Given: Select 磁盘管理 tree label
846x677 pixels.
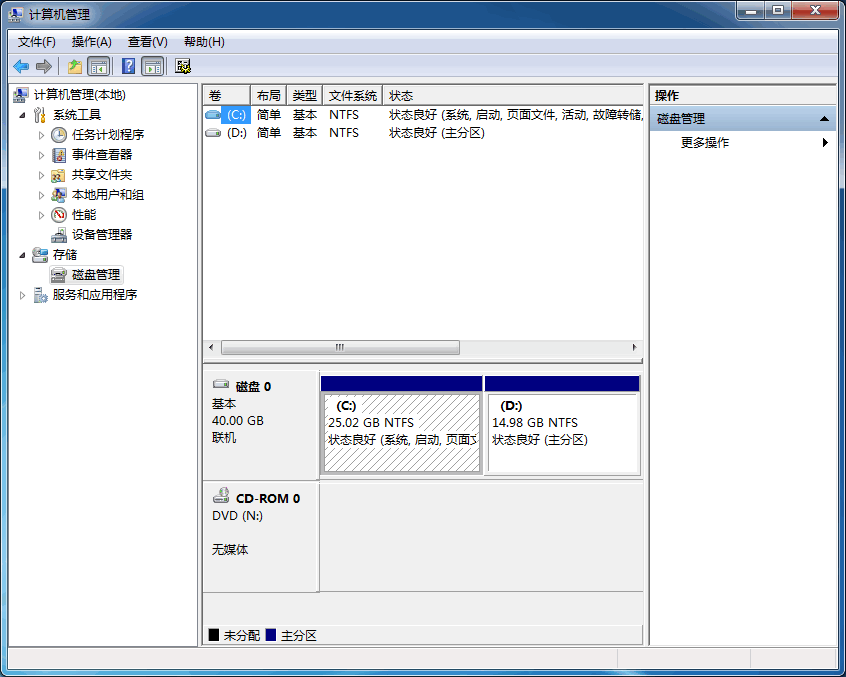Looking at the screenshot, I should 96,275.
